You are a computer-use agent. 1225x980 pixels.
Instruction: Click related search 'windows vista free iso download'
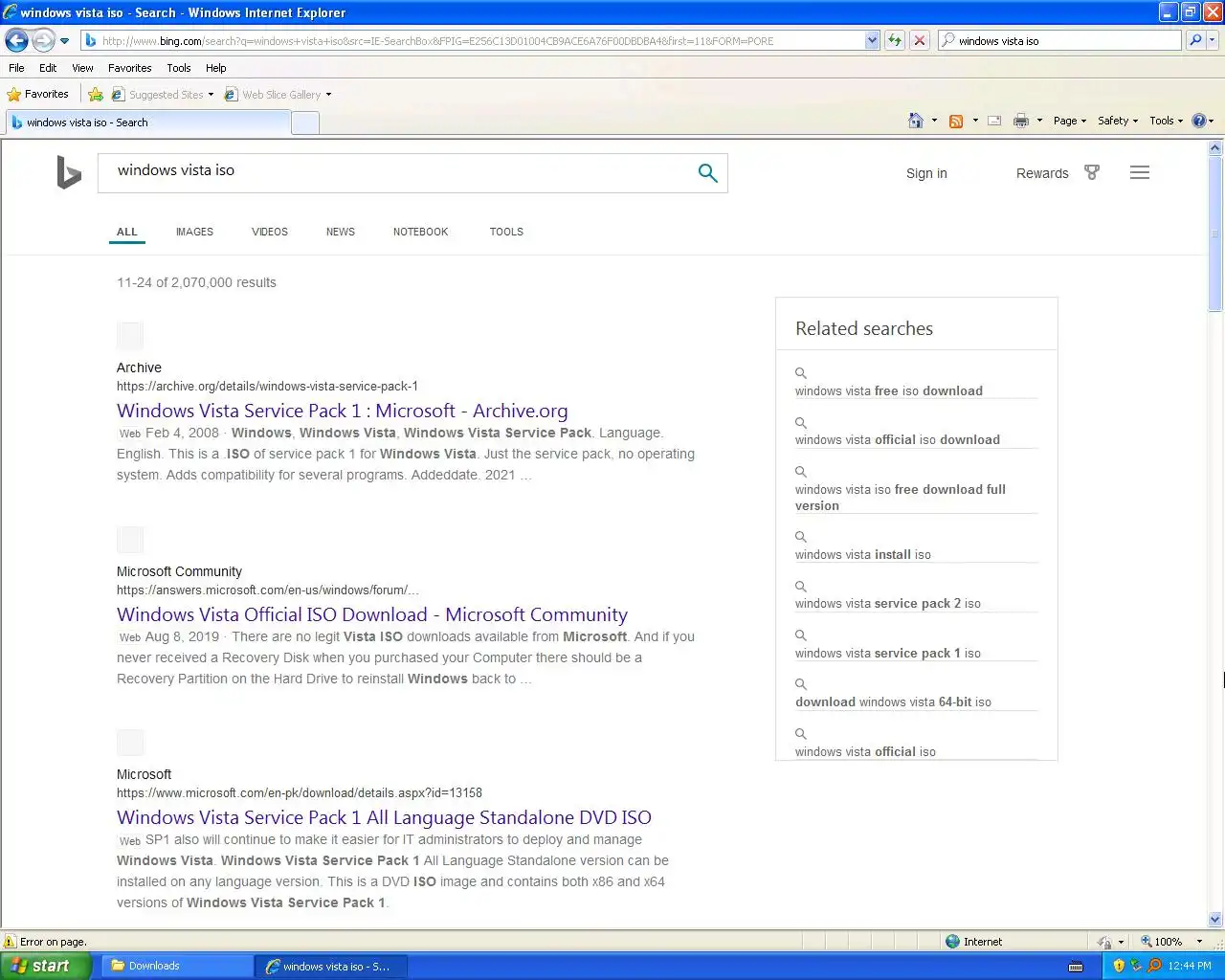[889, 390]
